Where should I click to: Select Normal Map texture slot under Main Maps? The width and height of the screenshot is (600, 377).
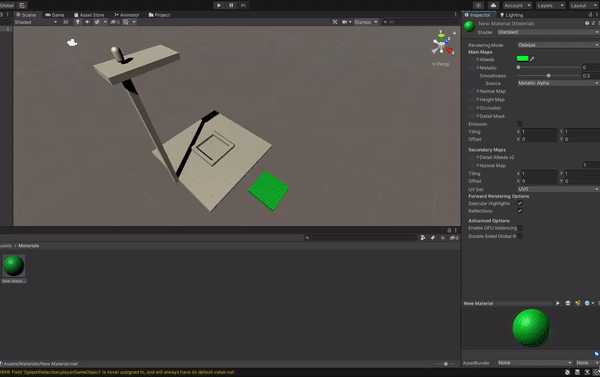[x=472, y=91]
